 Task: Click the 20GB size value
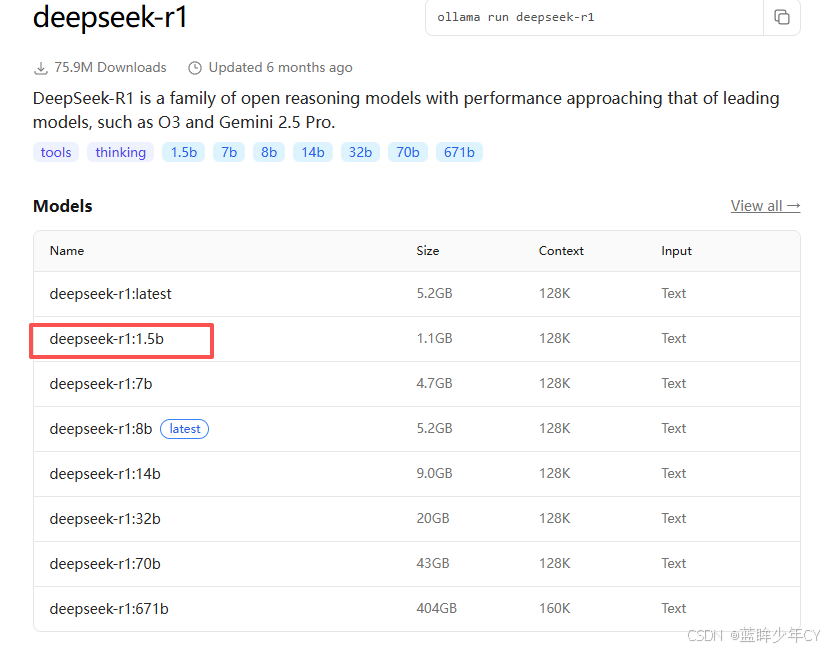[x=433, y=519]
